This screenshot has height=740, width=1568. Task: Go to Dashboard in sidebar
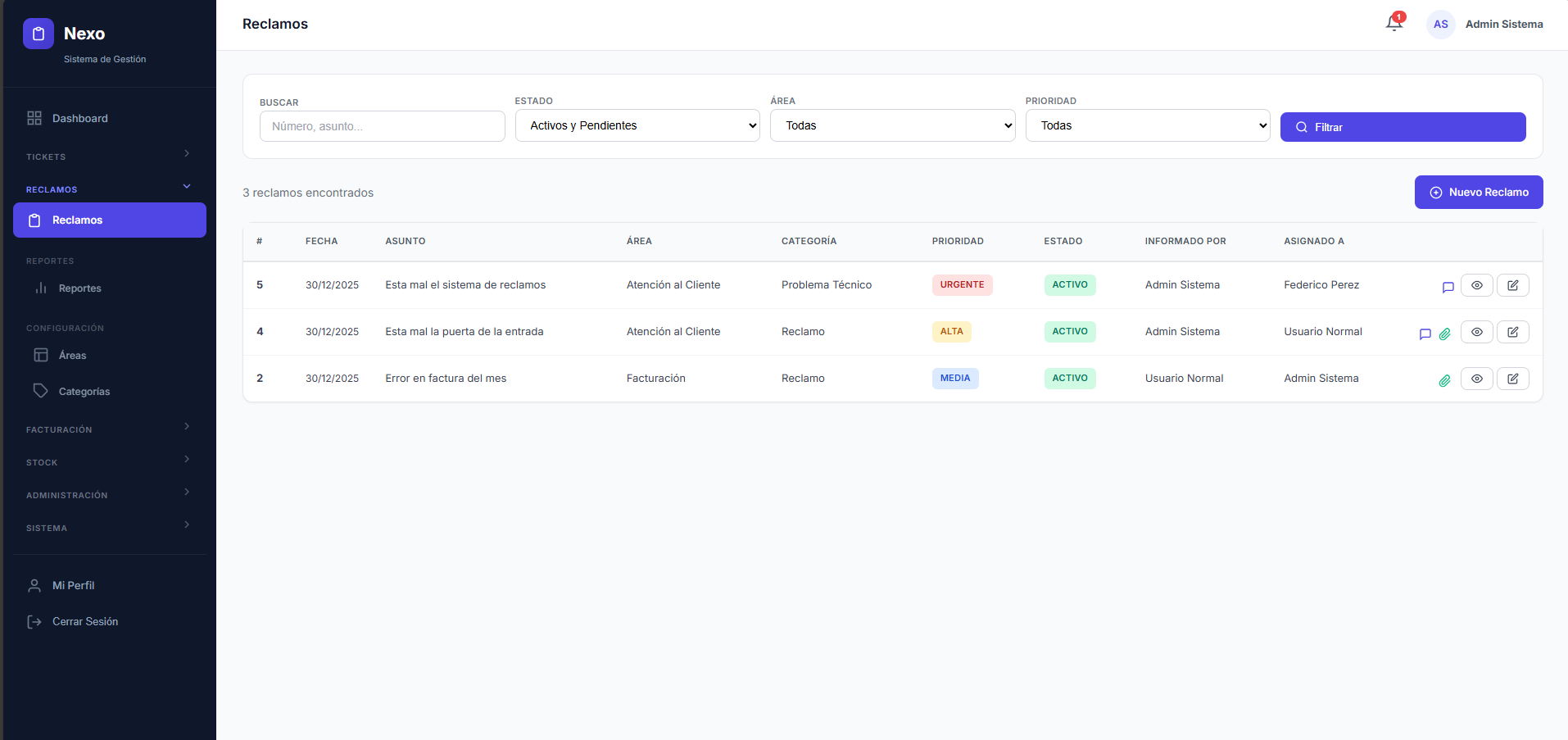(79, 118)
